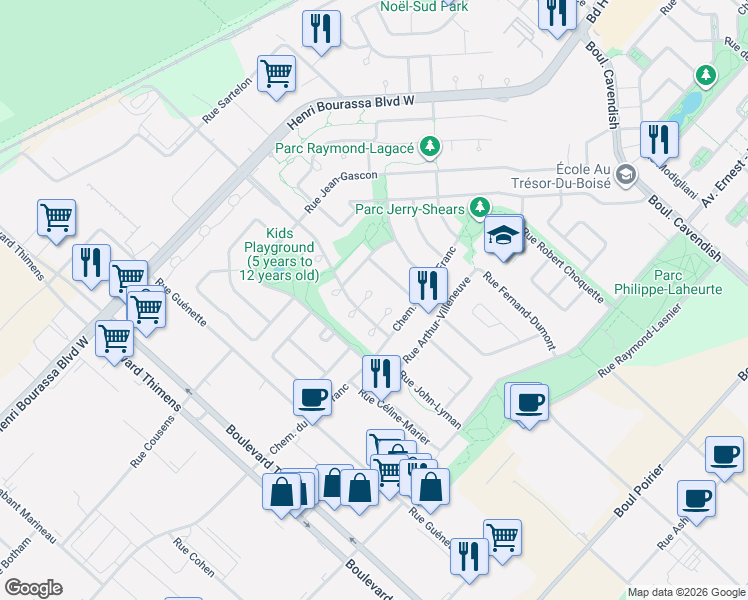
Task: Click the graduation cap marker near Rue Robert Choquette
Action: (x=503, y=237)
